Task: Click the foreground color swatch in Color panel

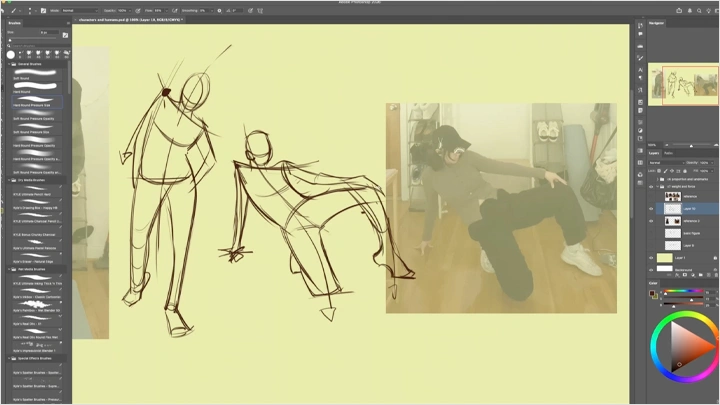Action: tap(653, 294)
